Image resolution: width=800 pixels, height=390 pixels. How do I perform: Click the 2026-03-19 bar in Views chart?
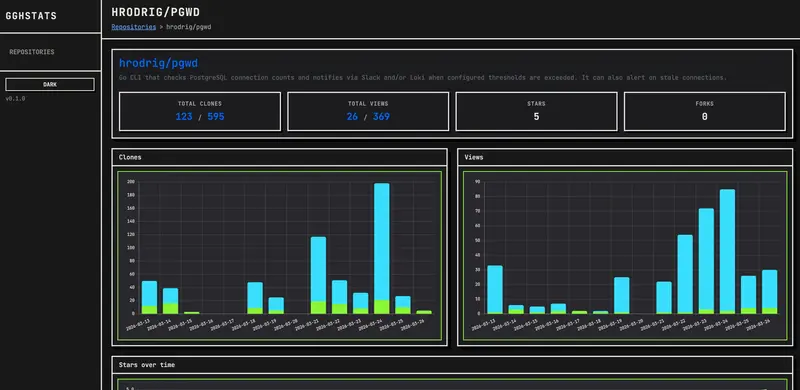click(x=621, y=296)
